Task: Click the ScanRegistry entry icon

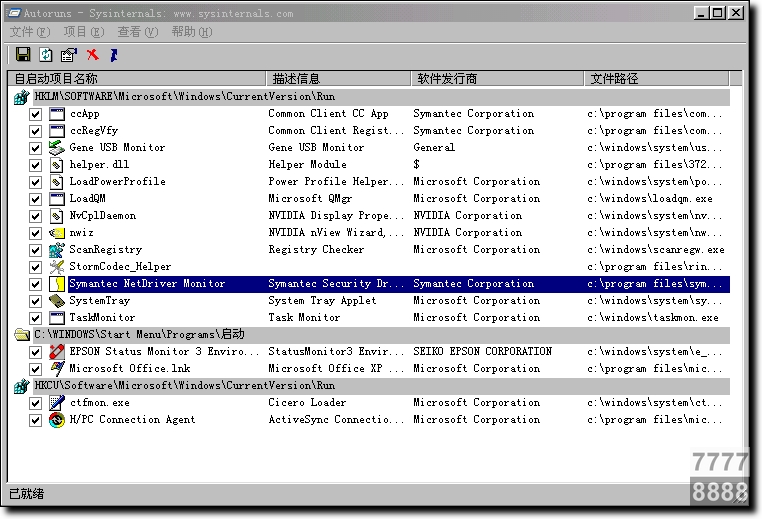Action: click(57, 250)
